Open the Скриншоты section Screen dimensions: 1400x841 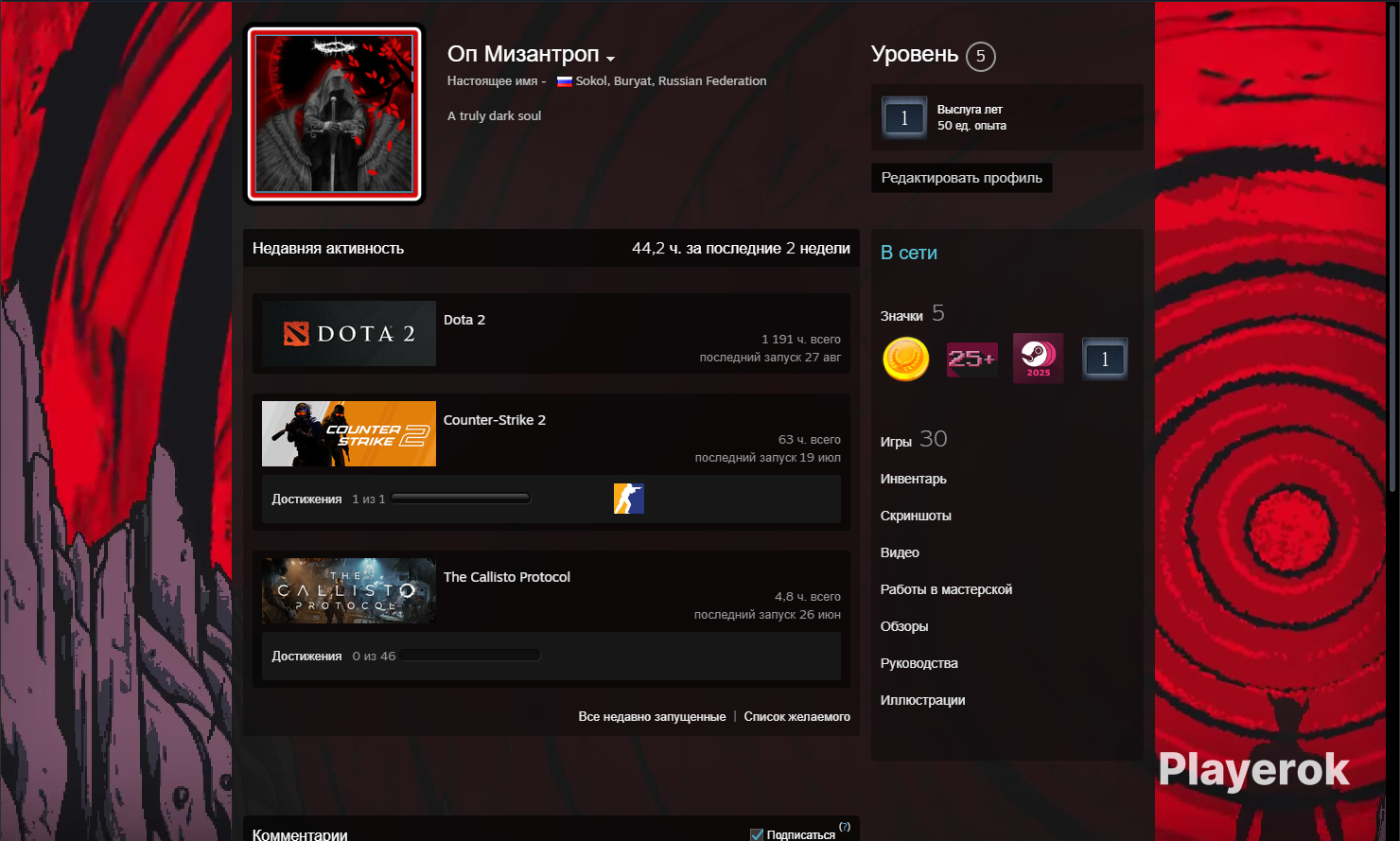click(916, 516)
